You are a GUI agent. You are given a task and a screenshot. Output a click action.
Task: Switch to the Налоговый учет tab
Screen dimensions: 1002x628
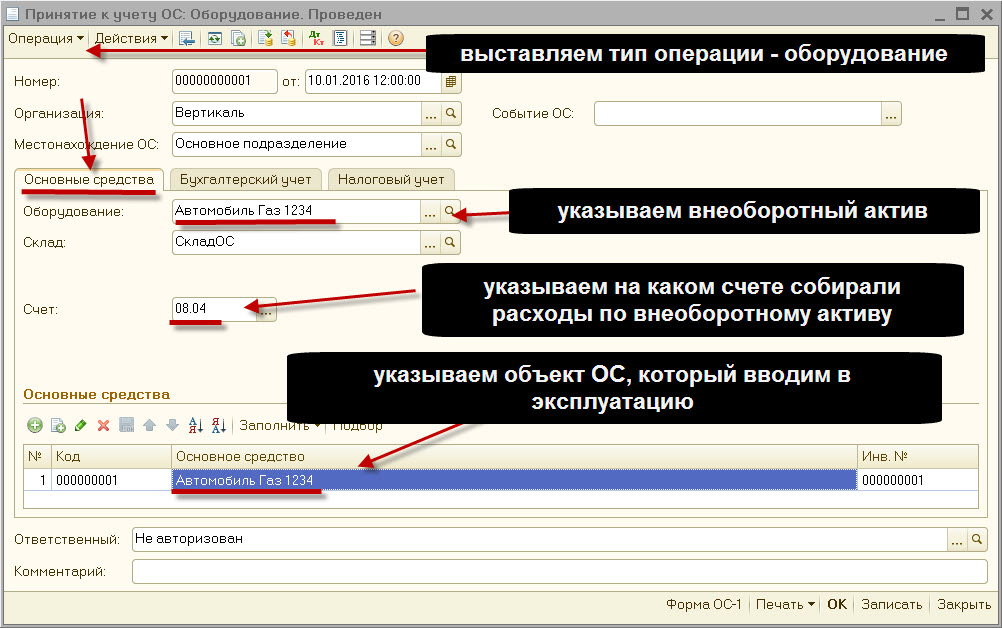coord(391,180)
